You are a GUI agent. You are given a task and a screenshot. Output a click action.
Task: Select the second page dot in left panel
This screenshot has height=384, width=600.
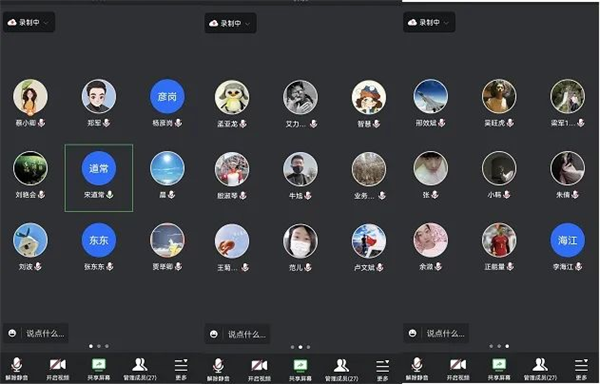click(99, 346)
